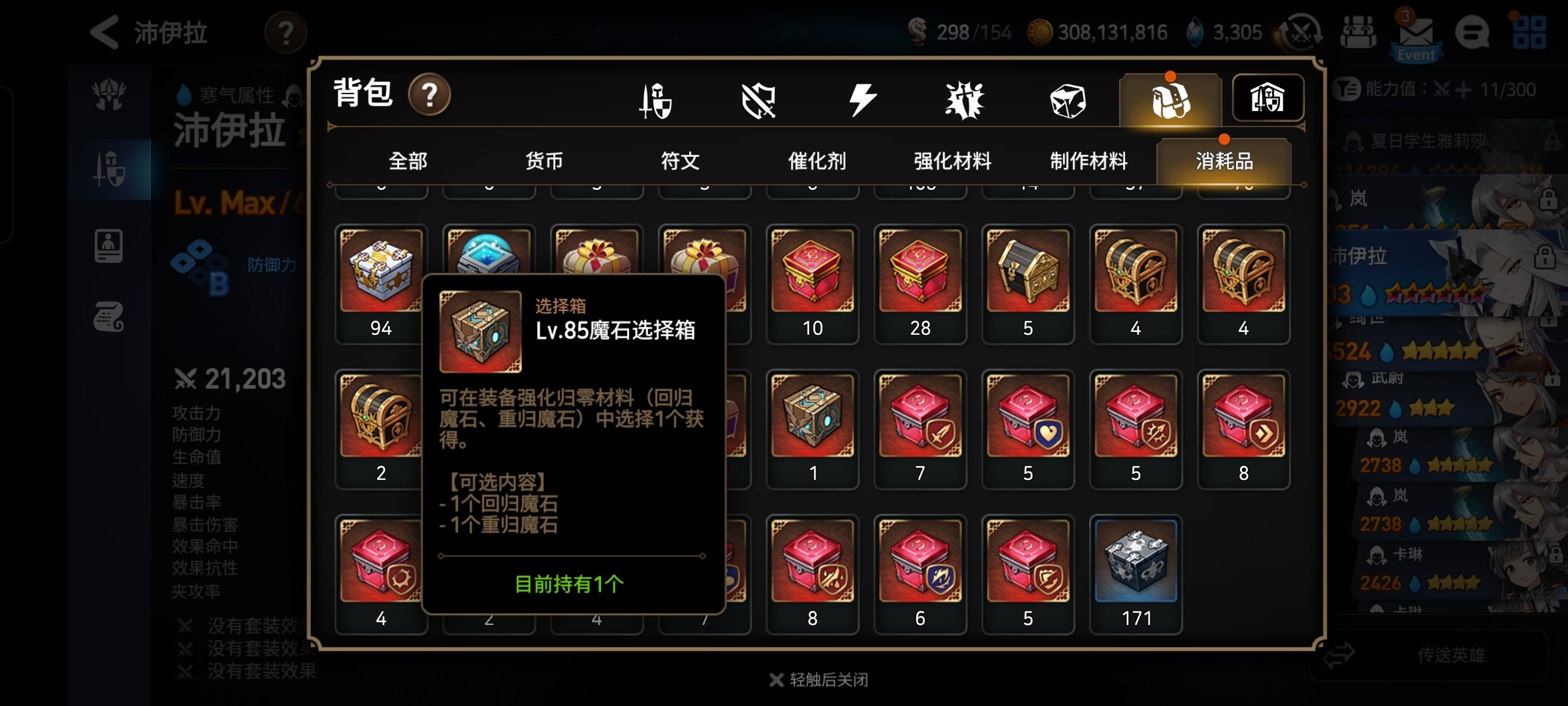Switch to the 货币 tab
1568x706 pixels.
(544, 161)
